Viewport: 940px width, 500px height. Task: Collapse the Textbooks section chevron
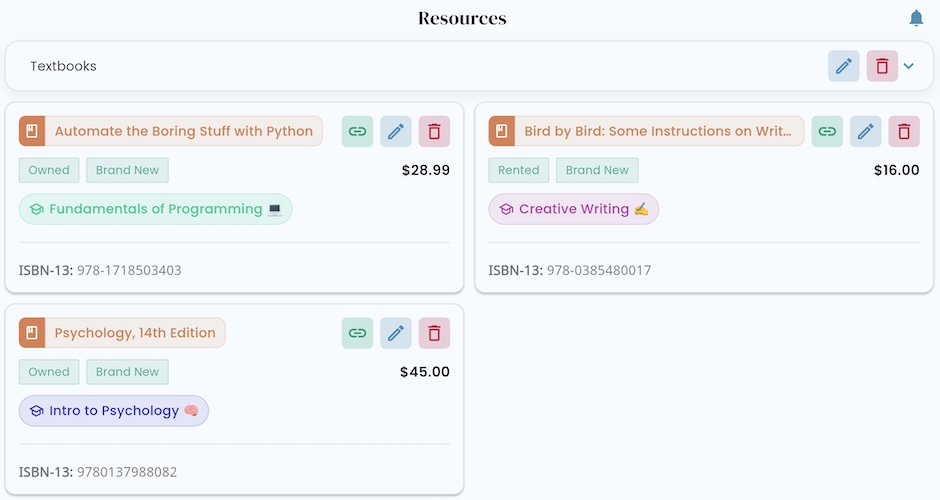point(909,66)
